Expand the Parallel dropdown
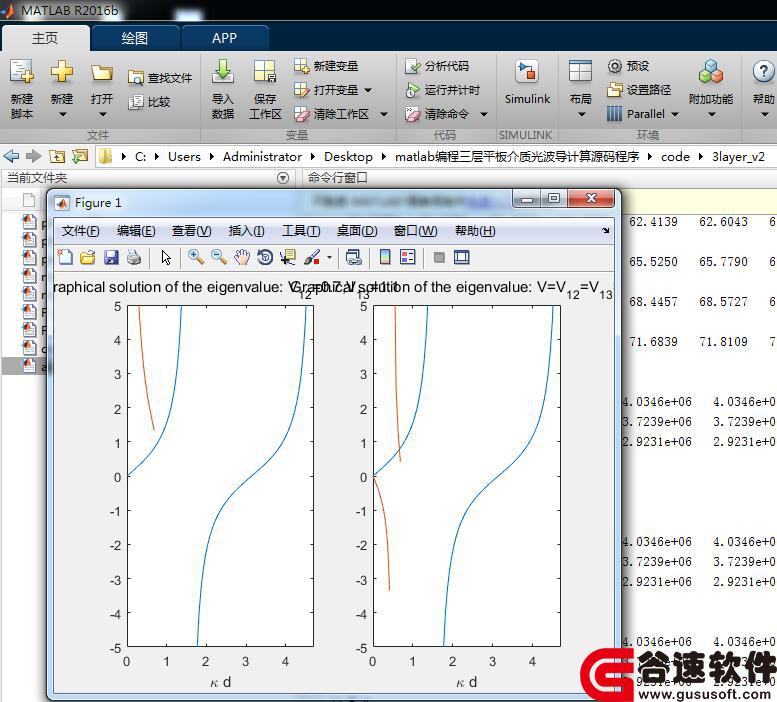This screenshot has width=777, height=702. coord(675,114)
